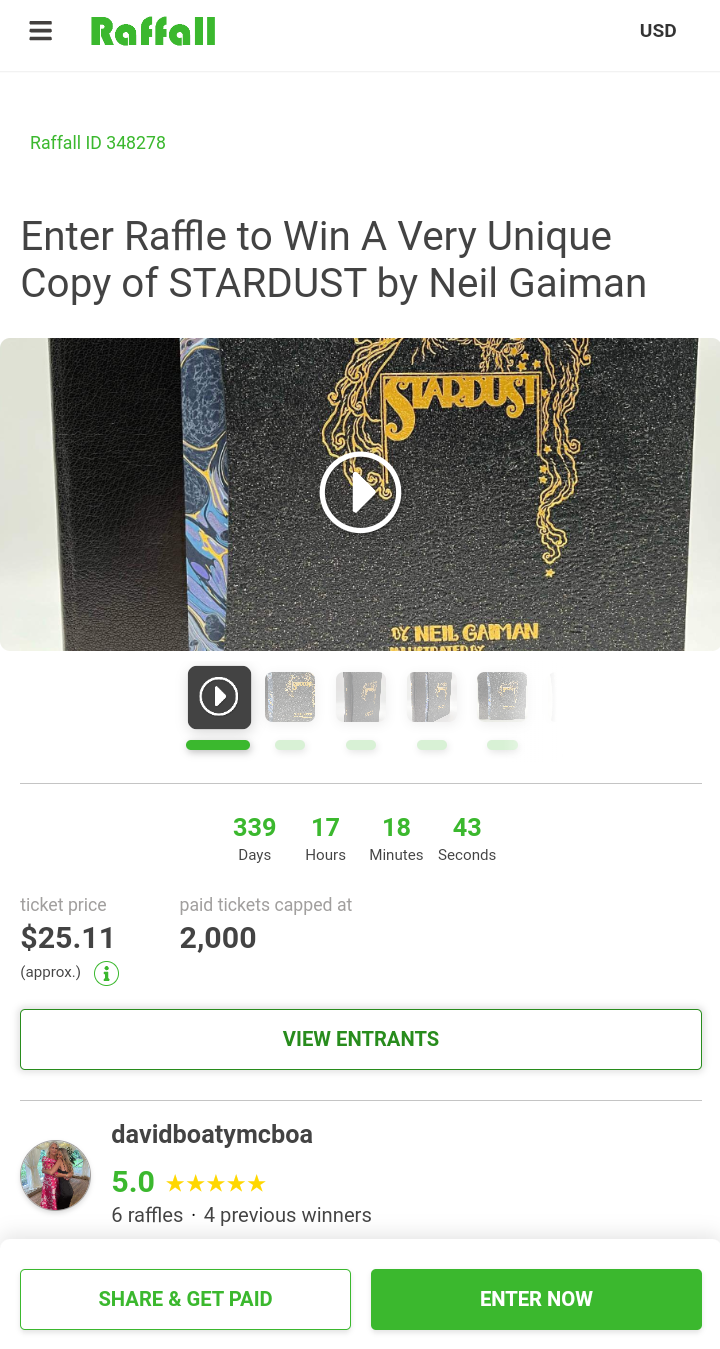
Task: Click the ticket price info icon
Action: coord(106,973)
